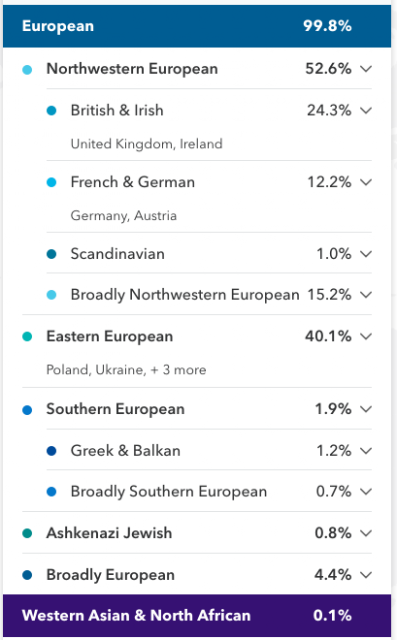This screenshot has height=640, width=397.
Task: Select the Ashkenazi Jewish label
Action: [x=109, y=533]
